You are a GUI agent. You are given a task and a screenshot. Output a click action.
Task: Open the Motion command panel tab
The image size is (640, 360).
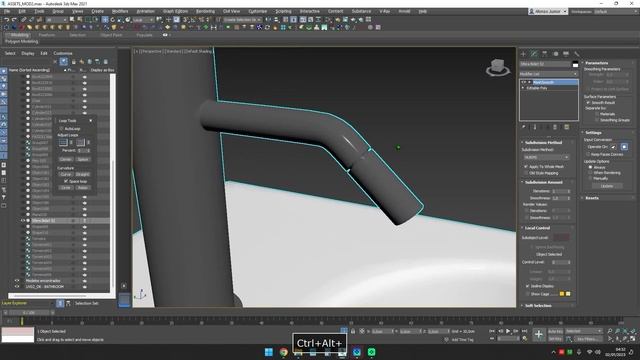coord(555,54)
